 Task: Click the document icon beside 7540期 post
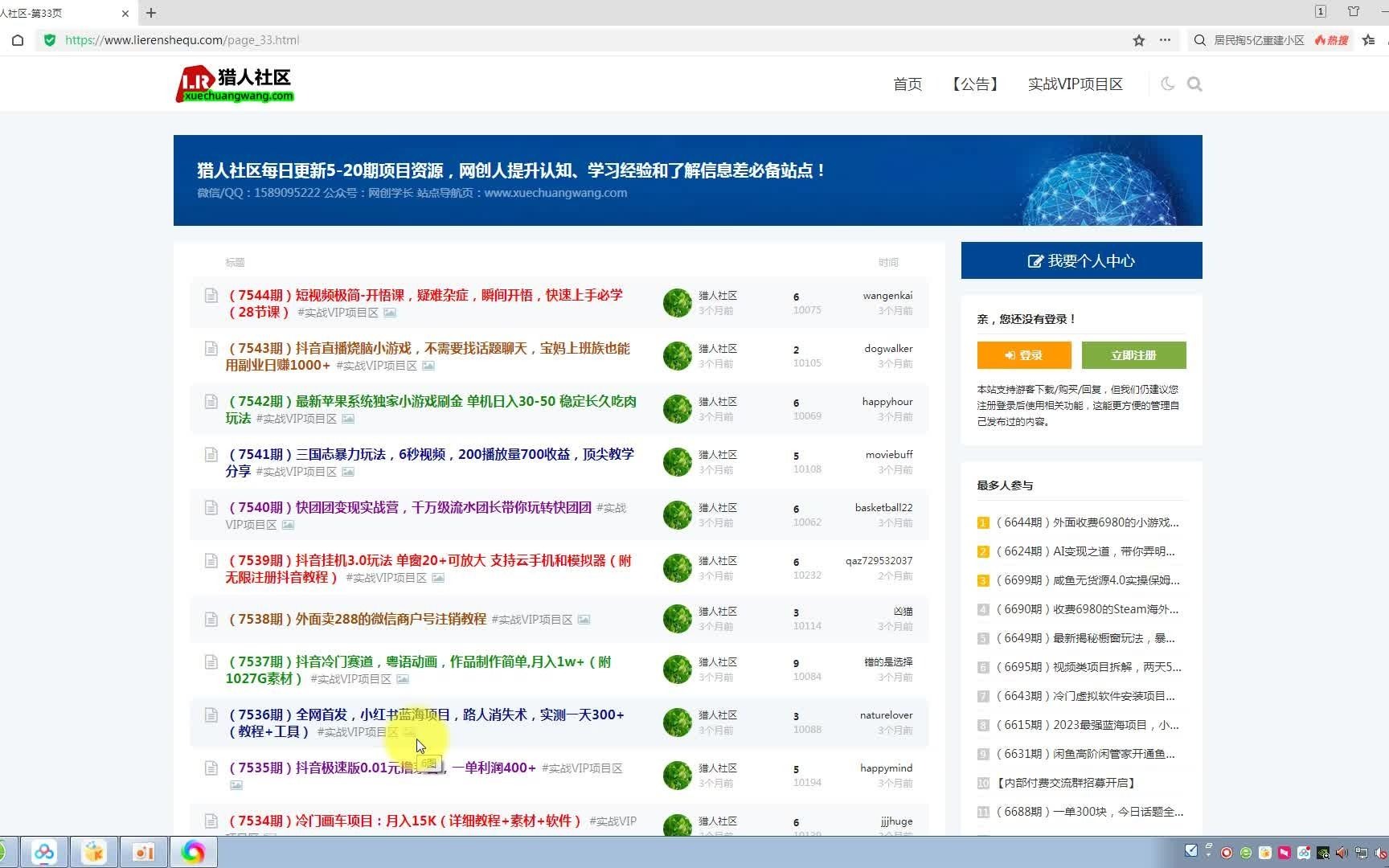pos(211,508)
